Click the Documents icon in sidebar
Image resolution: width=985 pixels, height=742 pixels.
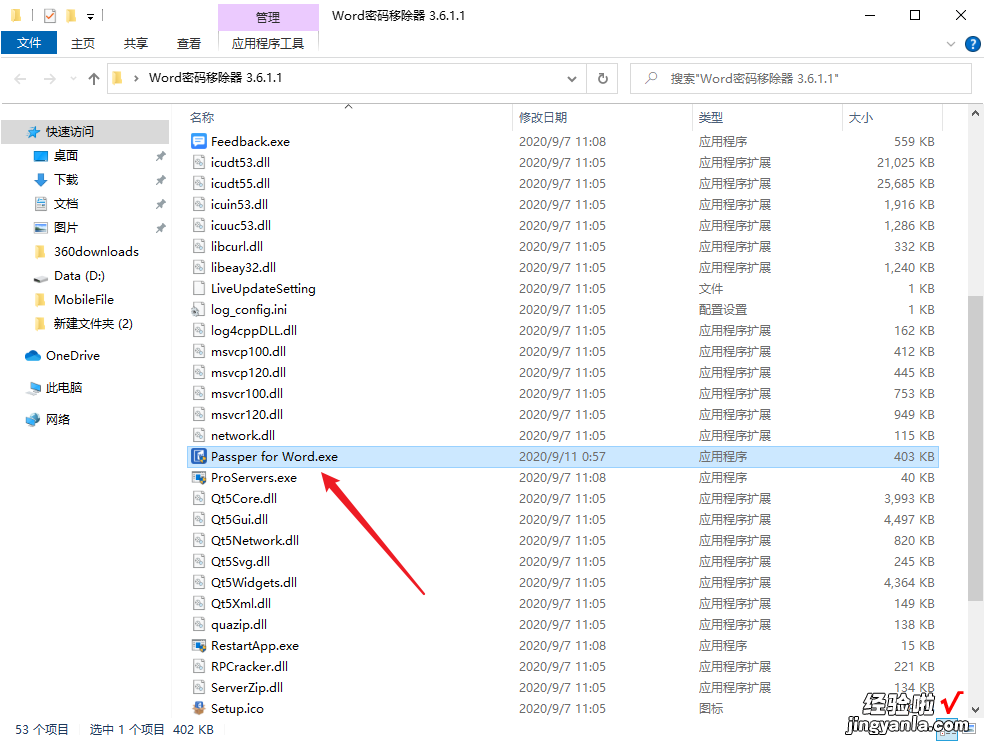click(x=41, y=204)
